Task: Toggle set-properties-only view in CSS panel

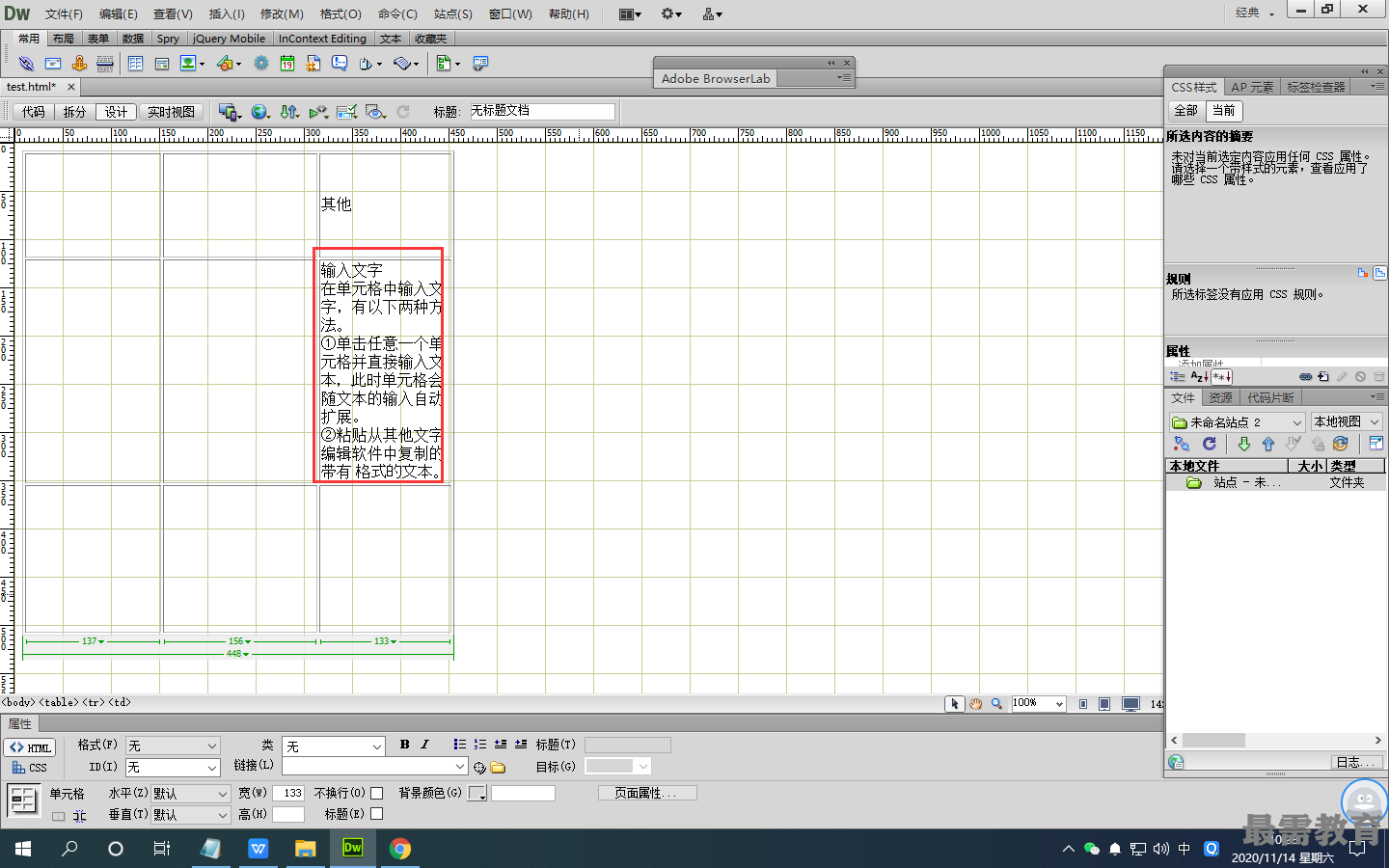Action: click(1222, 377)
